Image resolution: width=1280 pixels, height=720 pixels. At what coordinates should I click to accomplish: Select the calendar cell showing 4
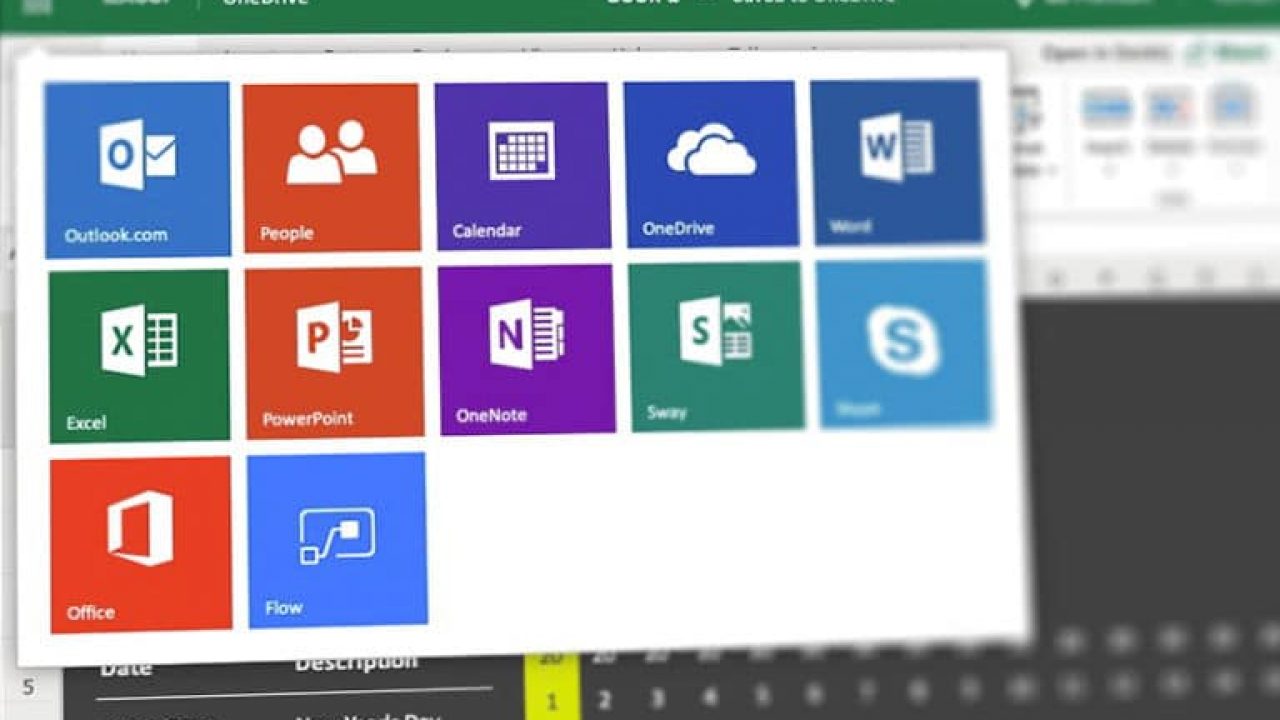pyautogui.click(x=708, y=695)
